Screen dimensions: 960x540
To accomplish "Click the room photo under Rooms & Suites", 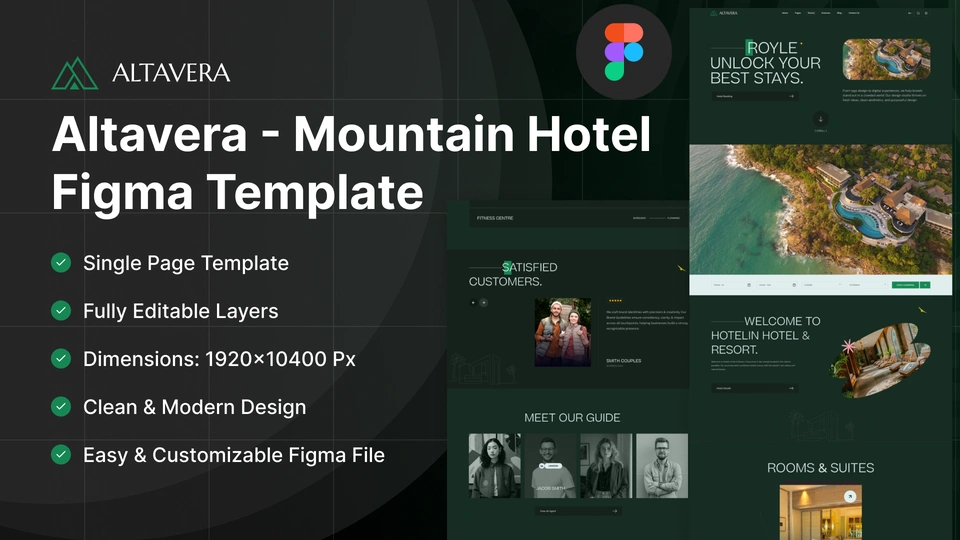I will [820, 512].
